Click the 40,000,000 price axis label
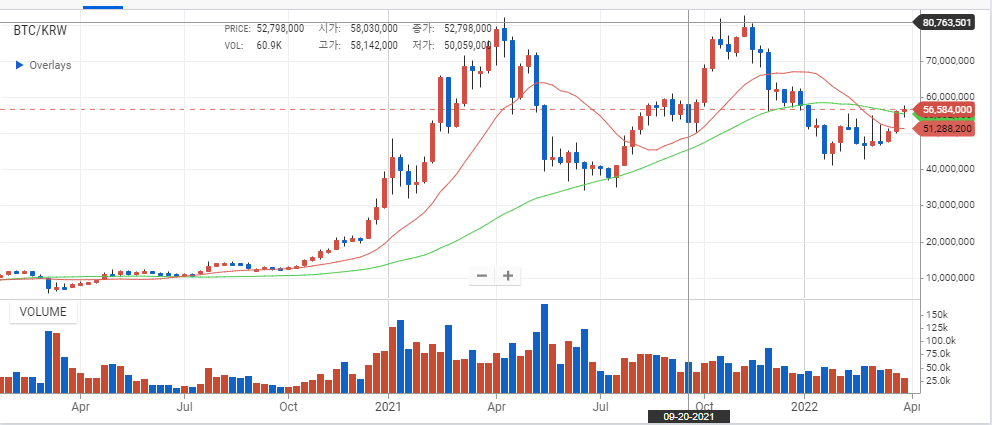 (952, 169)
